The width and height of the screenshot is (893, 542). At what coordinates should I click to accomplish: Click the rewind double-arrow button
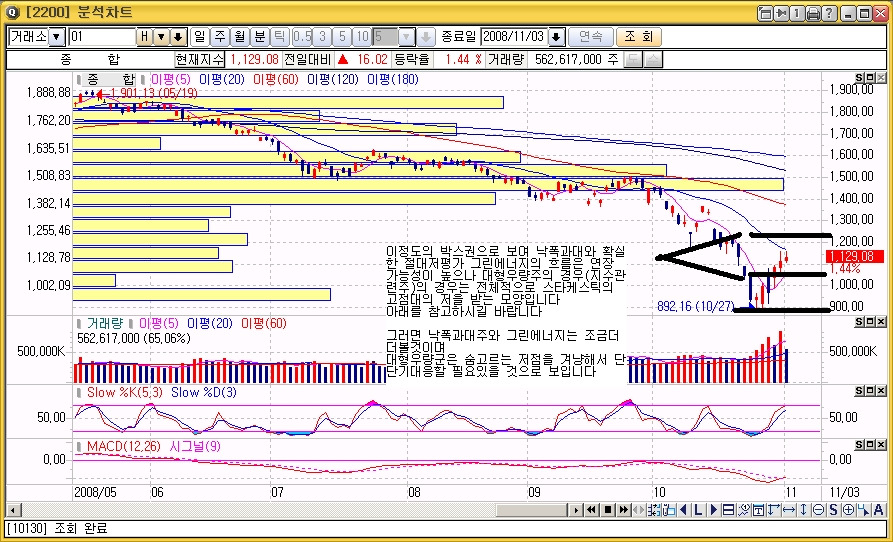[x=592, y=510]
